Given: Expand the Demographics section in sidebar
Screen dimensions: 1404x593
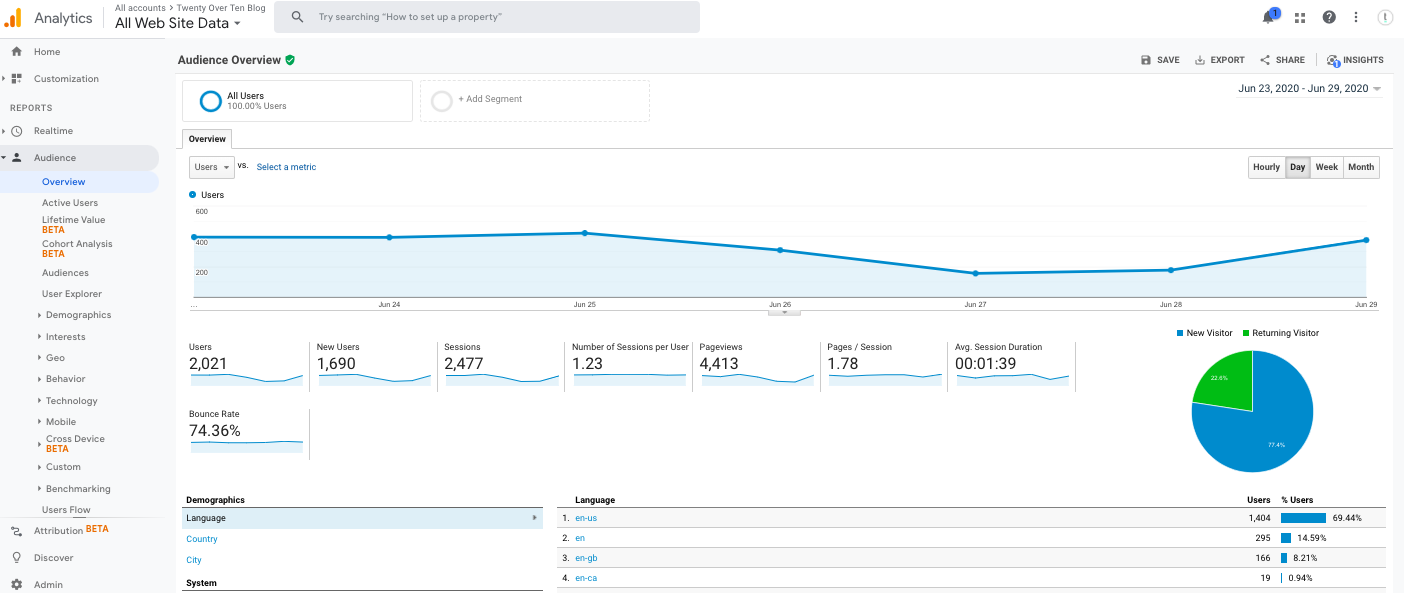Looking at the screenshot, I should click(x=78, y=315).
